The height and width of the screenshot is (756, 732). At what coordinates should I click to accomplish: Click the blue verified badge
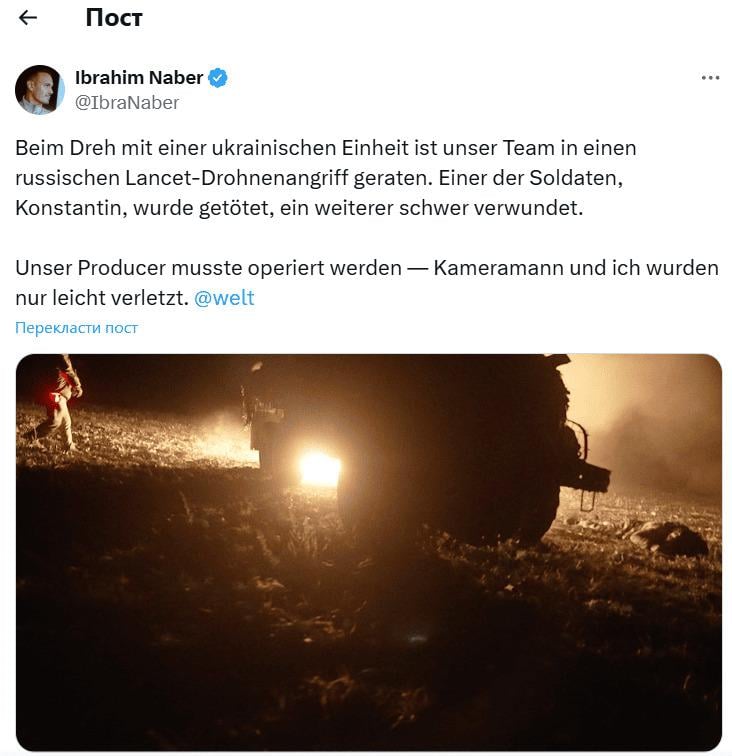218,78
